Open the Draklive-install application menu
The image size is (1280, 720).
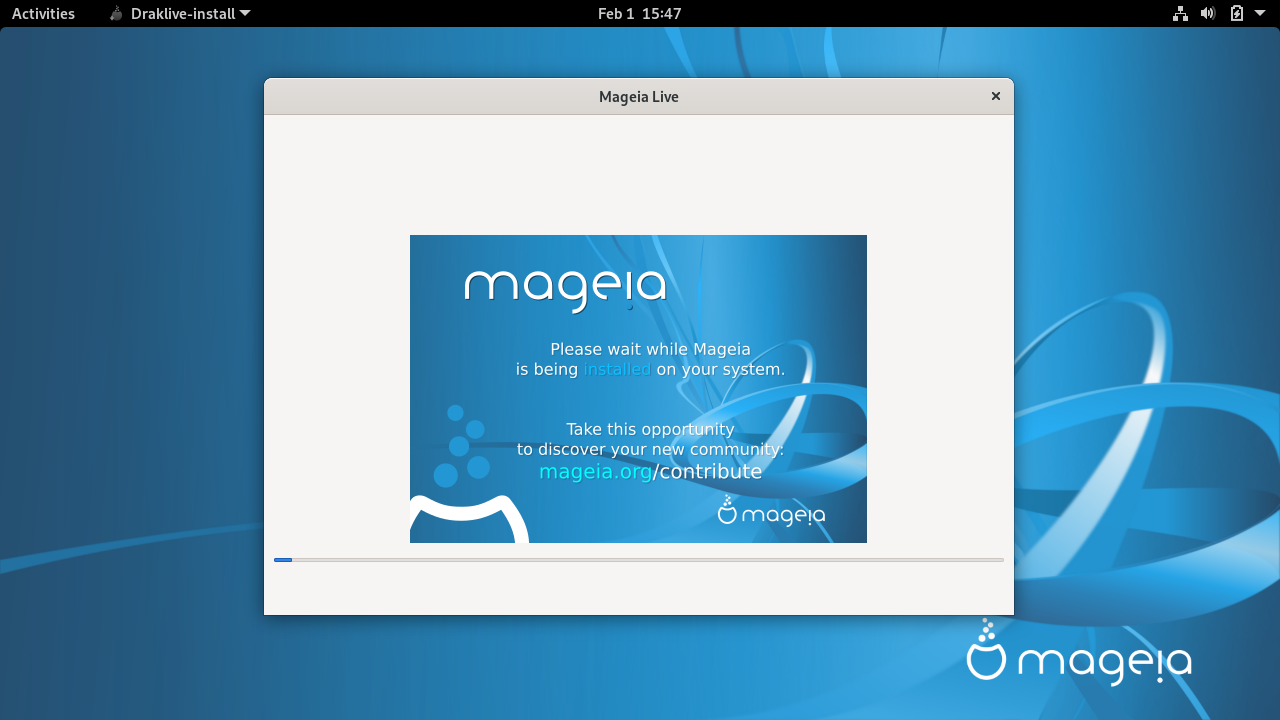click(x=180, y=13)
